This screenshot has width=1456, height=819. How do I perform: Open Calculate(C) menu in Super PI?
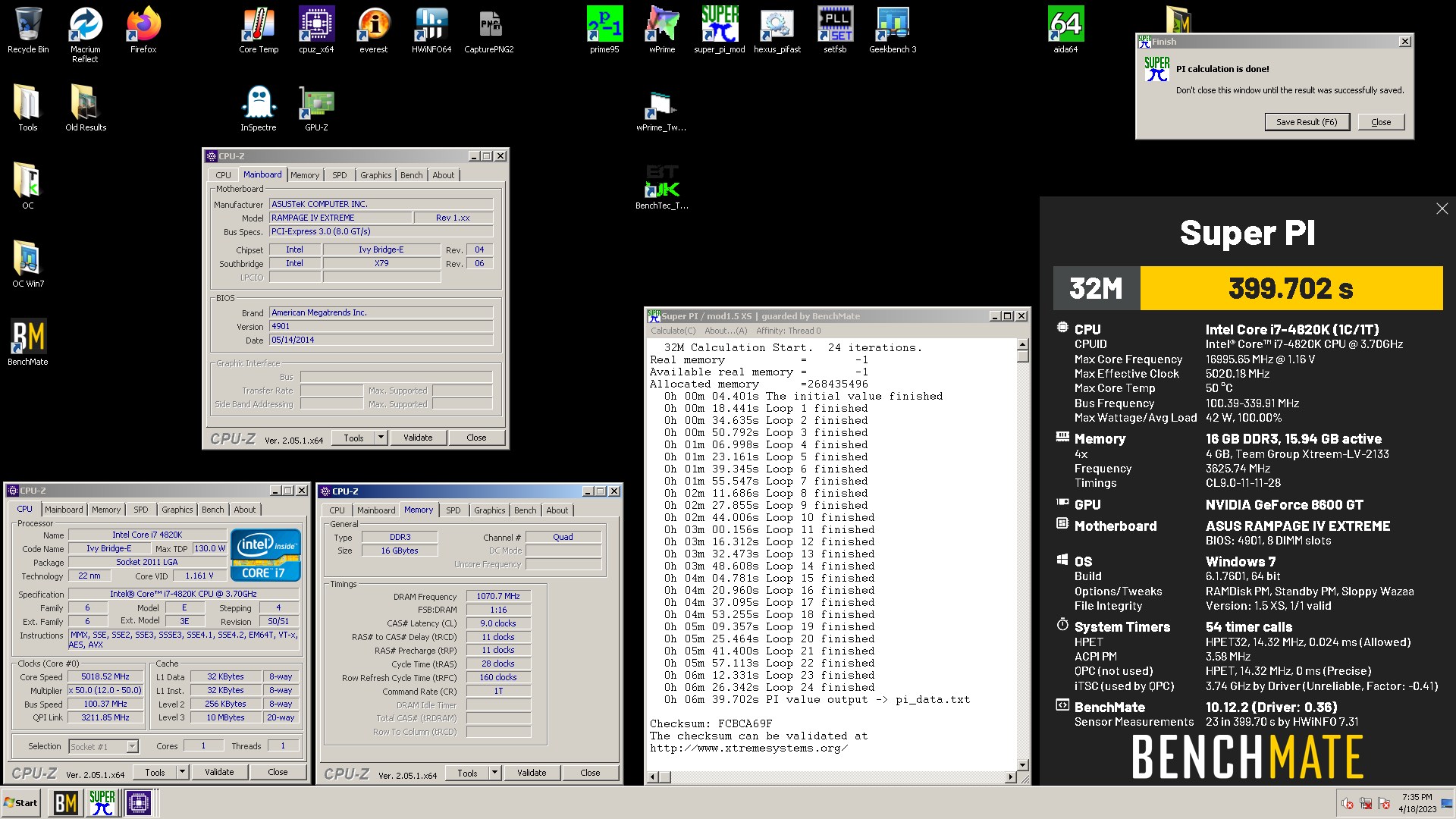673,331
